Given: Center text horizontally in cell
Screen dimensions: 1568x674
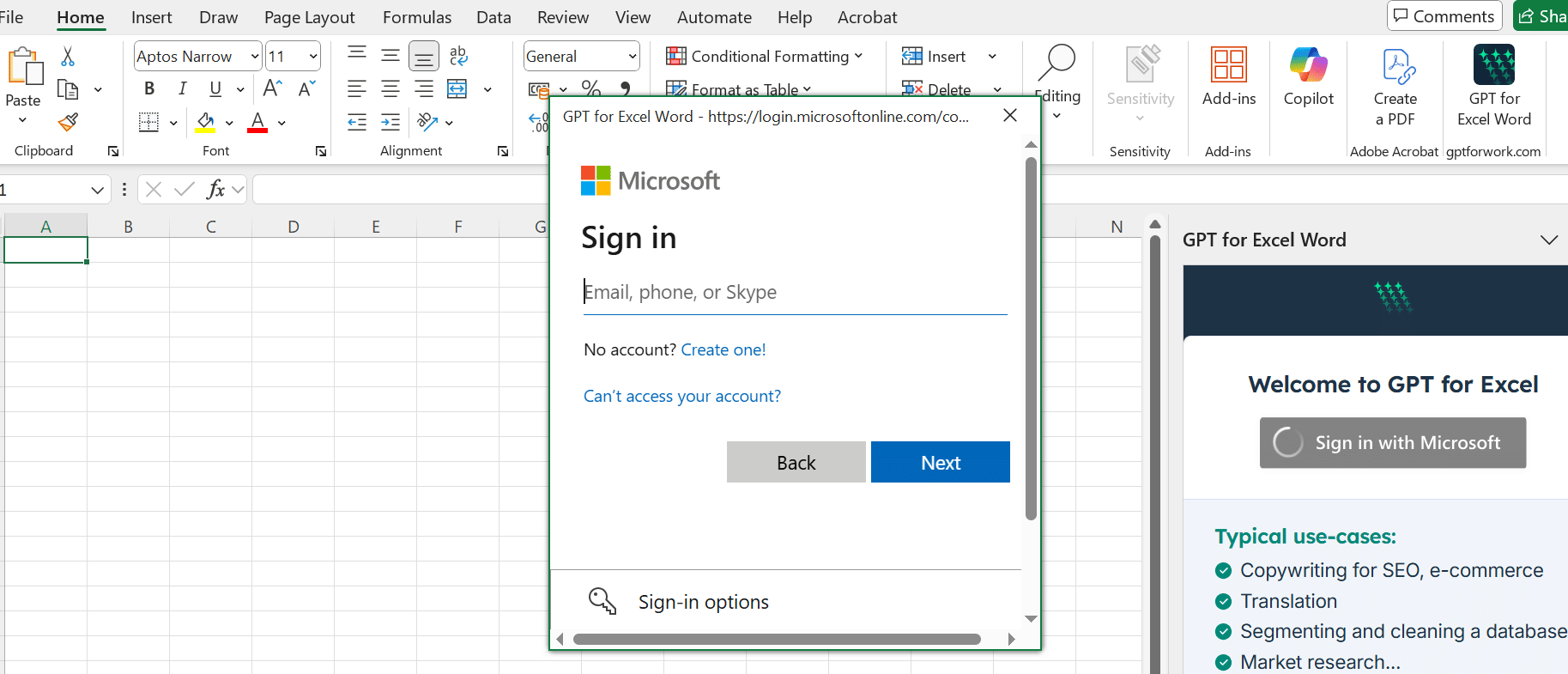Looking at the screenshot, I should 390,88.
